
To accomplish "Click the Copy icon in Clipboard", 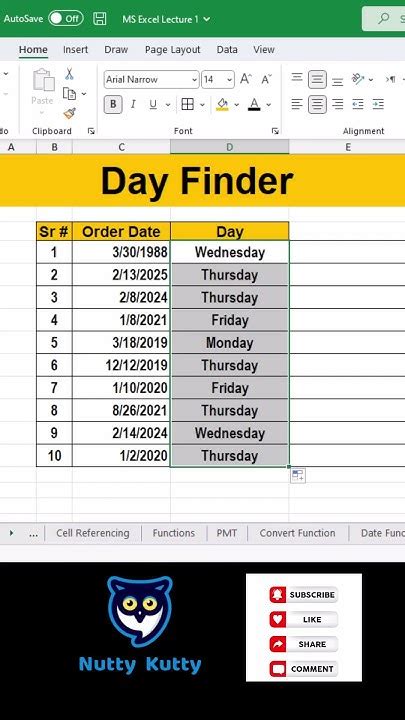I will click(x=69, y=94).
